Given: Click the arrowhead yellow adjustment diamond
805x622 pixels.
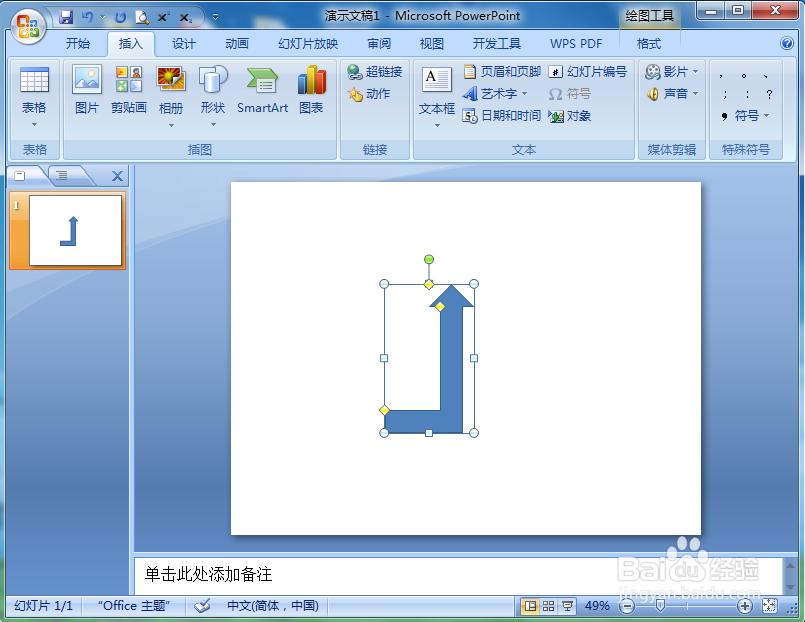Looking at the screenshot, I should [x=440, y=306].
